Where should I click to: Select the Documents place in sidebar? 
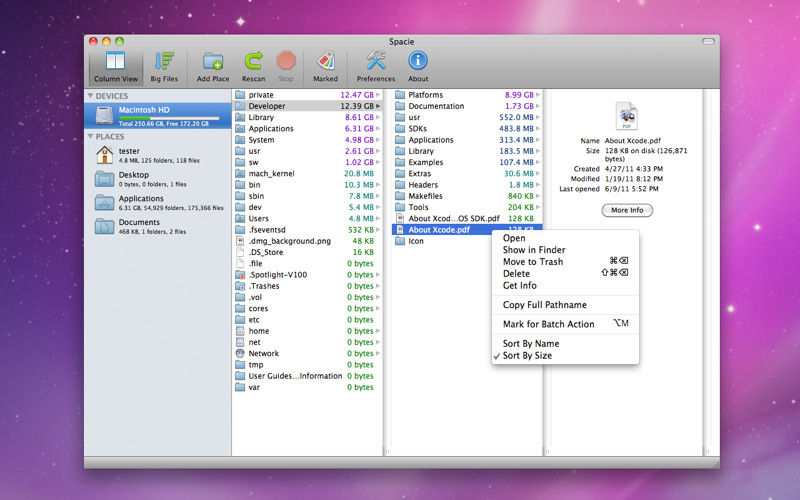[158, 227]
